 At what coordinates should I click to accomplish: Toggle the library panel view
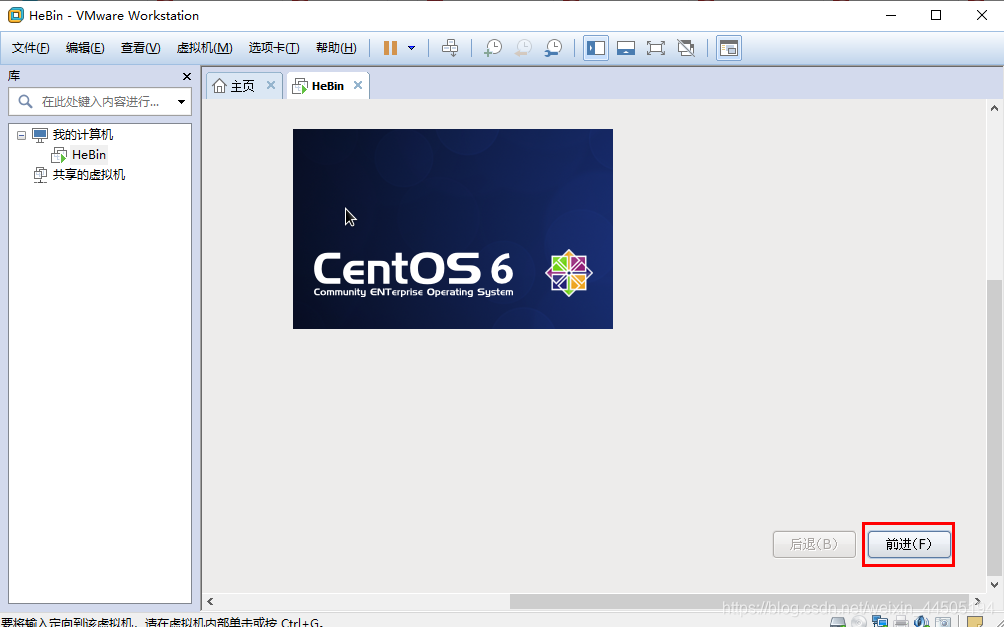(x=595, y=48)
